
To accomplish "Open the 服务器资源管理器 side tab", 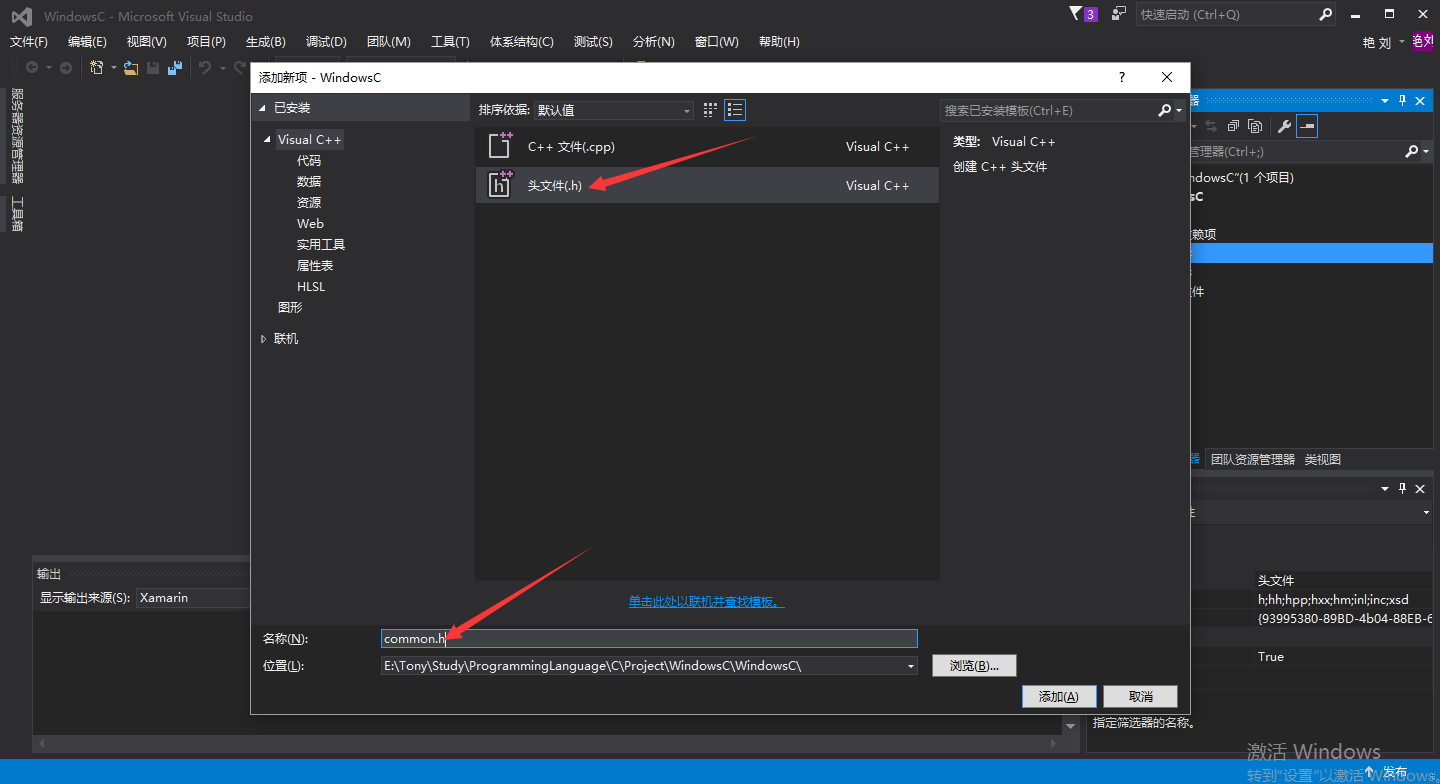I will 16,135.
